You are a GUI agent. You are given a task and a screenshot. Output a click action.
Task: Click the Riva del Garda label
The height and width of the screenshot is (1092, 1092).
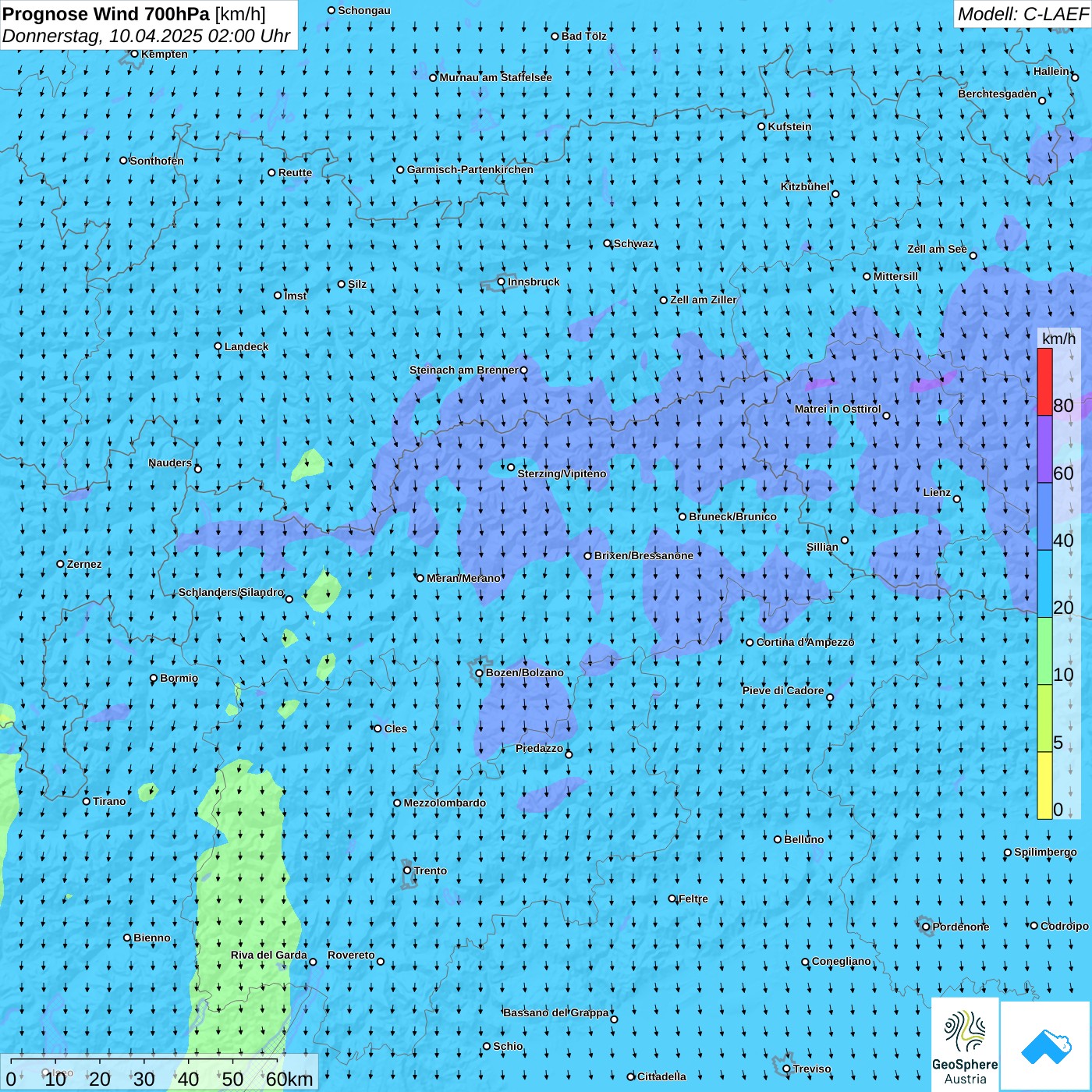[x=269, y=955]
